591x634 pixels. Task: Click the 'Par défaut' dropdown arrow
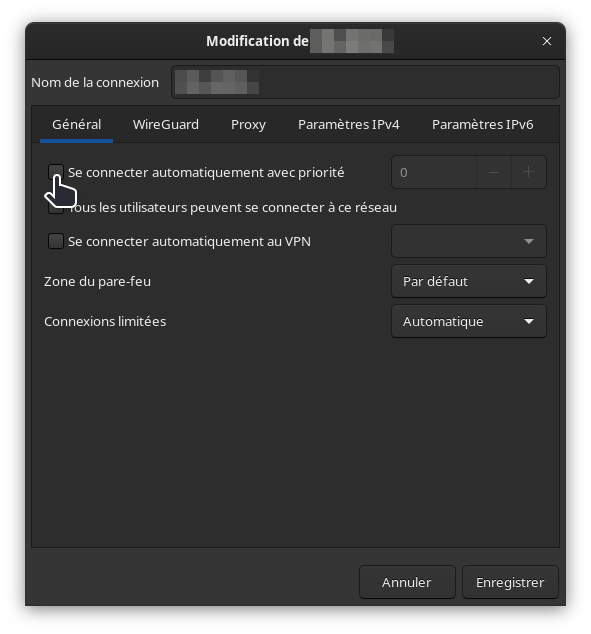pyautogui.click(x=529, y=281)
